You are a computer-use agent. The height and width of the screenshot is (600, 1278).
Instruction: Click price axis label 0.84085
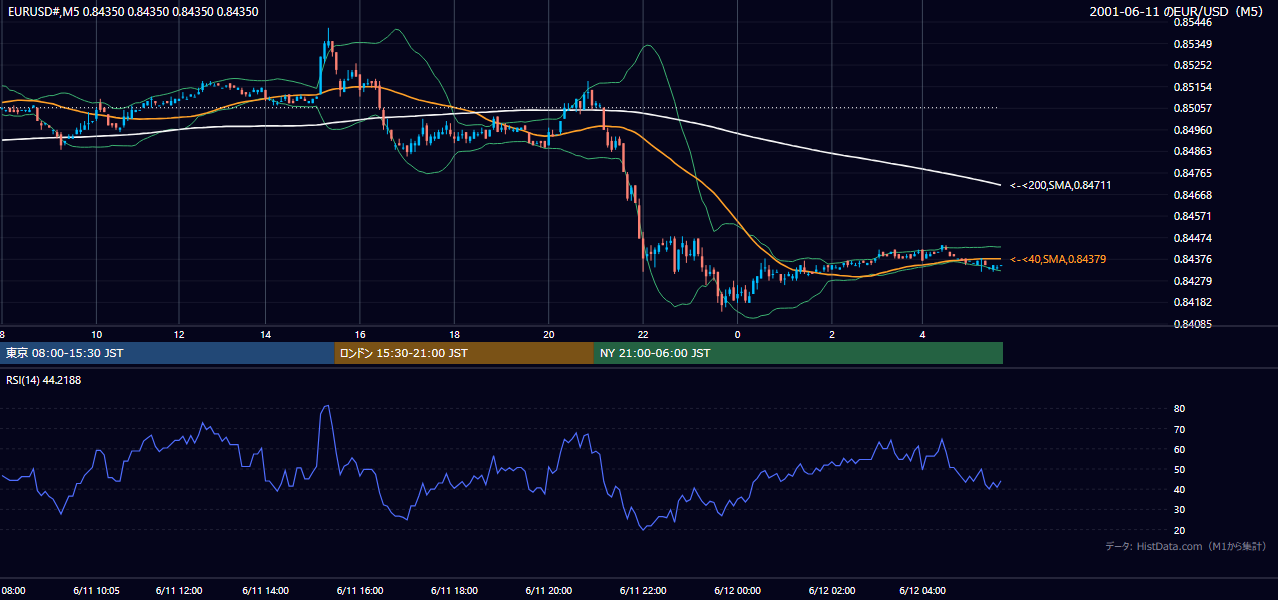(x=1193, y=324)
